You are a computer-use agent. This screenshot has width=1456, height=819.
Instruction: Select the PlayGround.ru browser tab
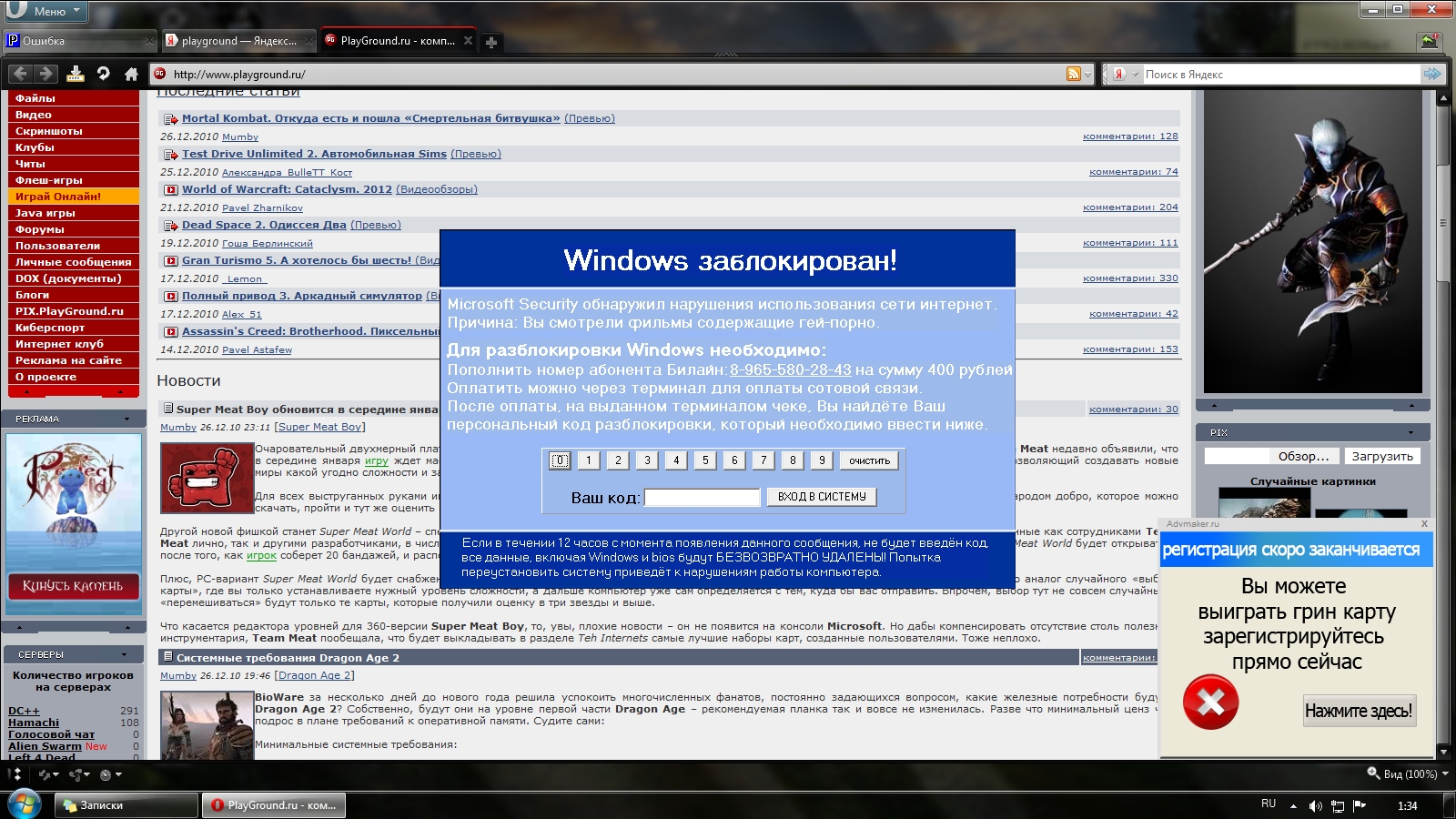pyautogui.click(x=398, y=40)
